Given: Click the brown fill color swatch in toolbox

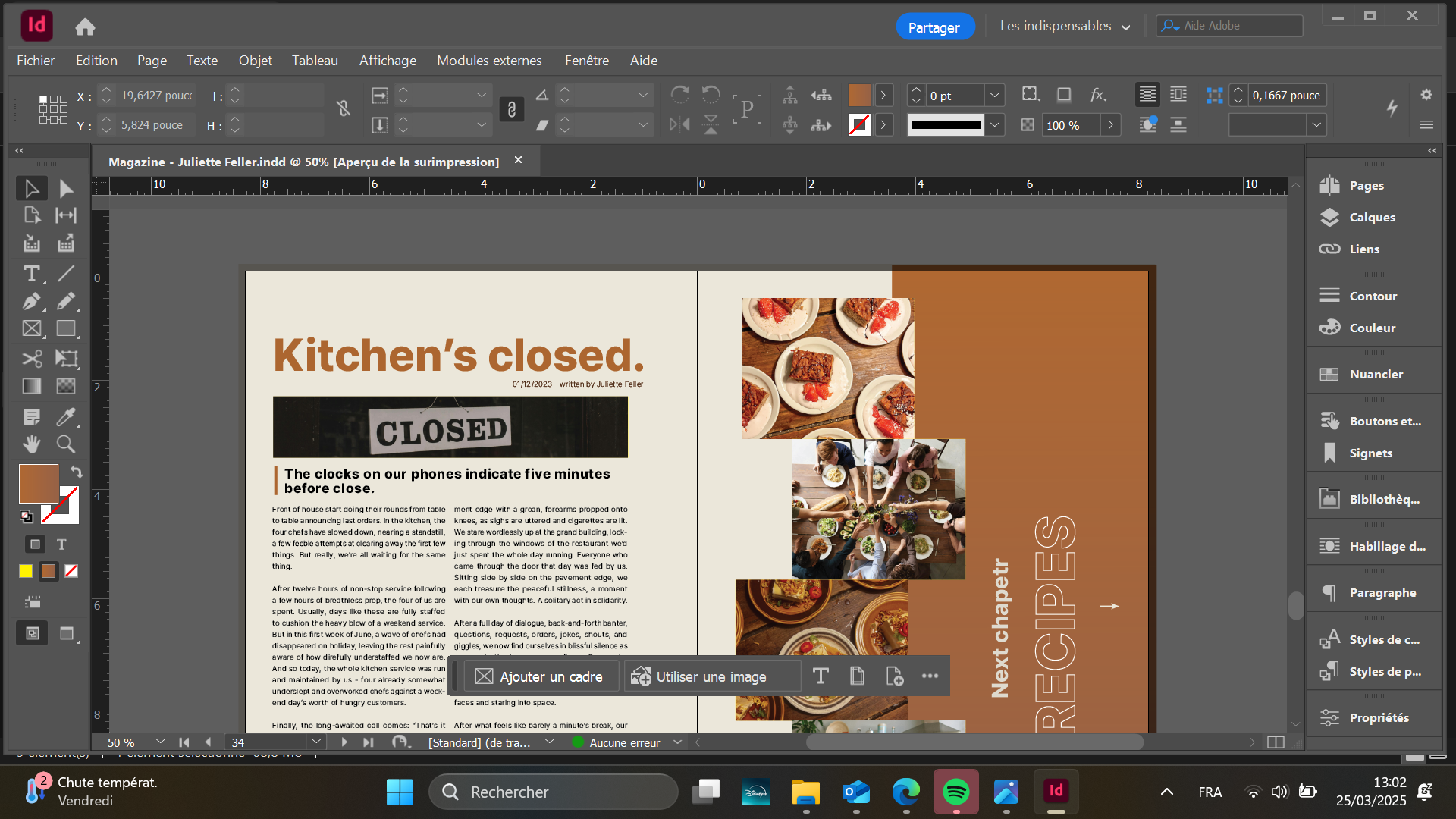Looking at the screenshot, I should pos(38,483).
